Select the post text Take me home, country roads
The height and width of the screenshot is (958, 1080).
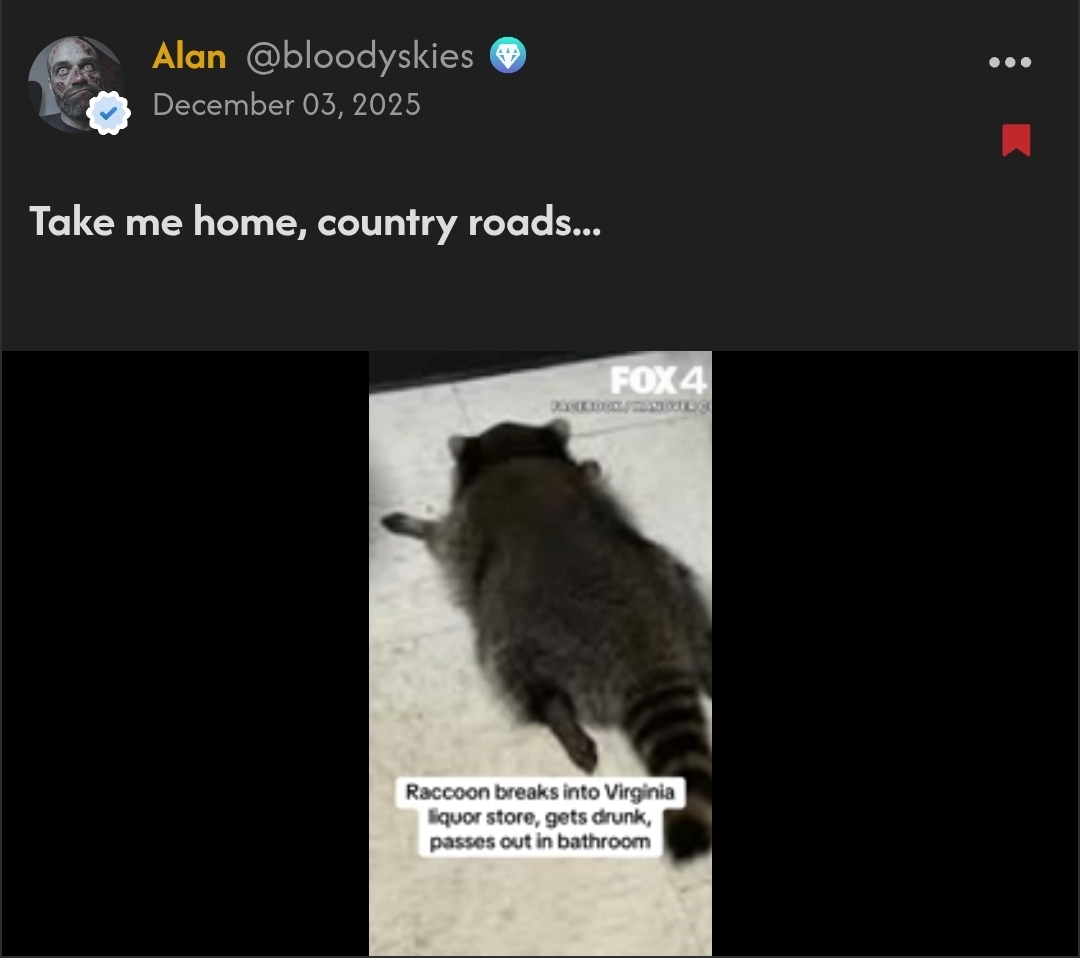(x=315, y=222)
